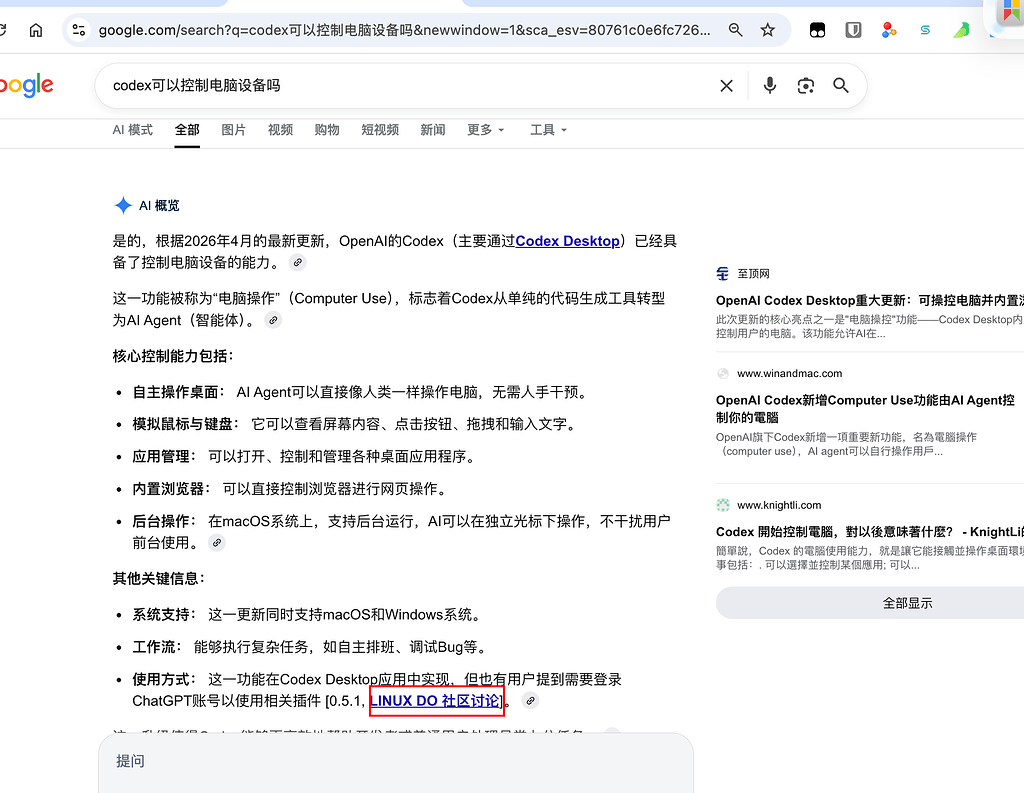This screenshot has width=1024, height=793.
Task: Expand the 工具 dropdown
Action: [x=549, y=130]
